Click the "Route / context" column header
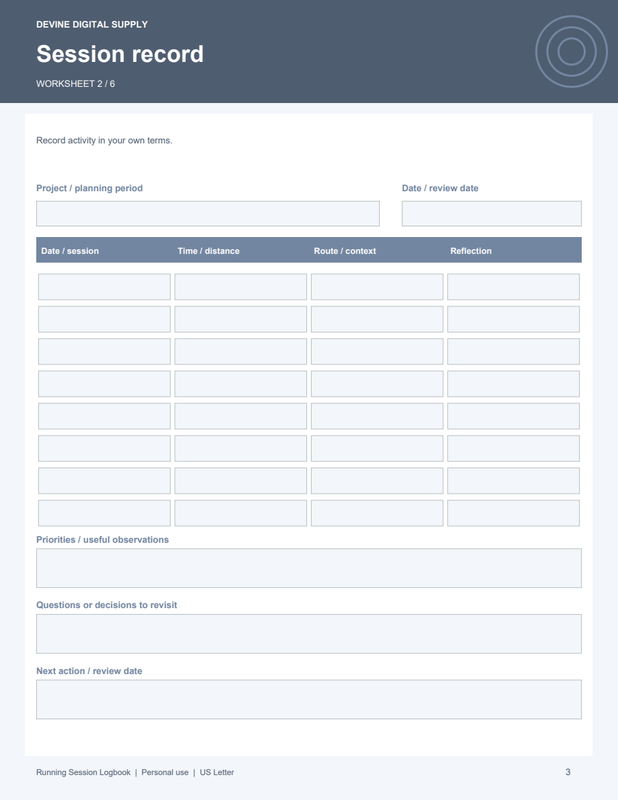This screenshot has height=800, width=618. [x=344, y=251]
